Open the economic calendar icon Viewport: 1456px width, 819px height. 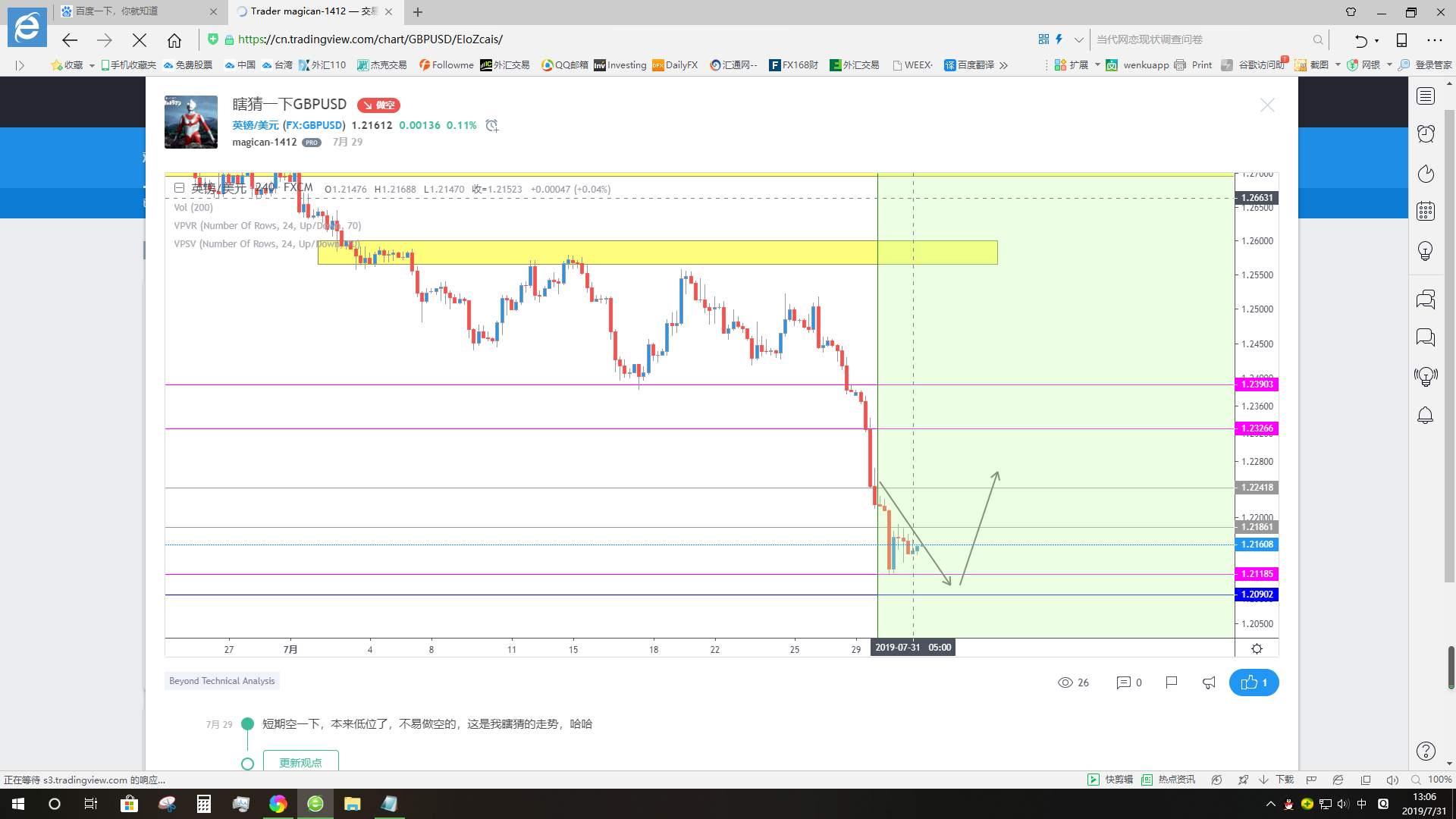(1426, 212)
